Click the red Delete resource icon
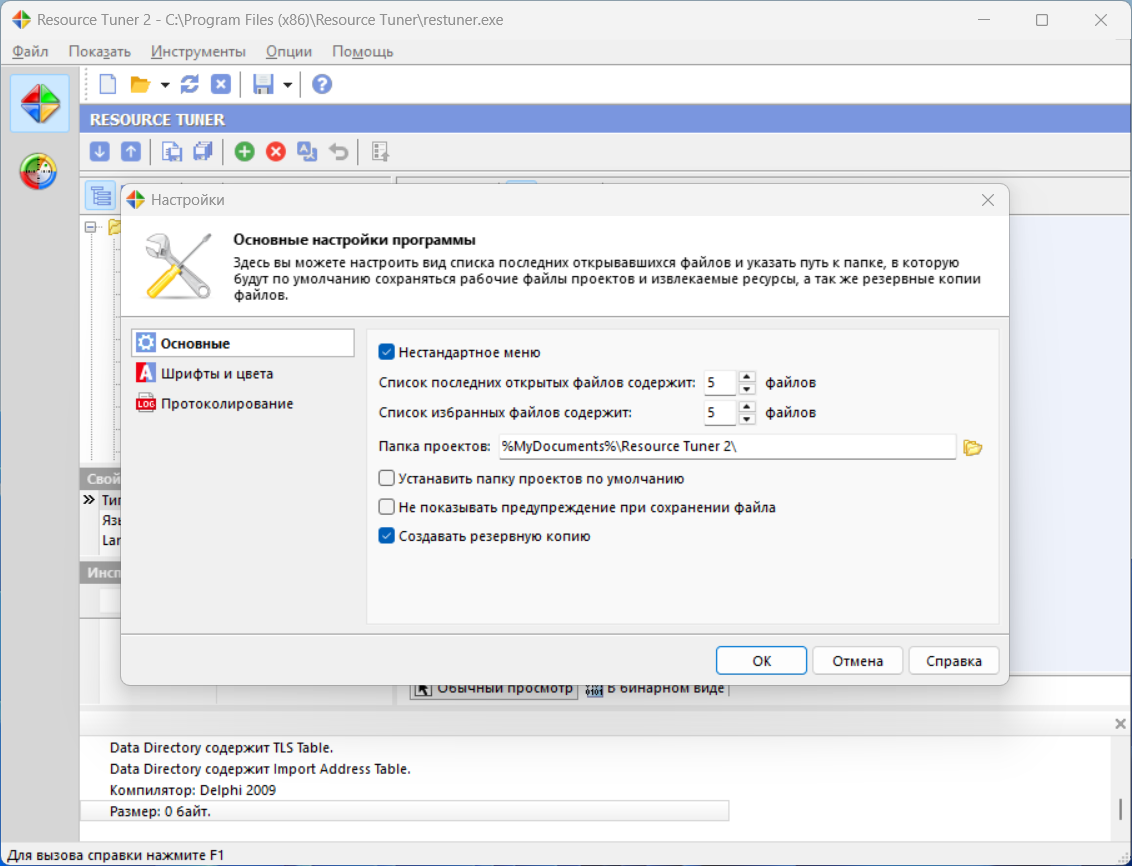Screen dimensions: 1132x866 click(x=276, y=152)
